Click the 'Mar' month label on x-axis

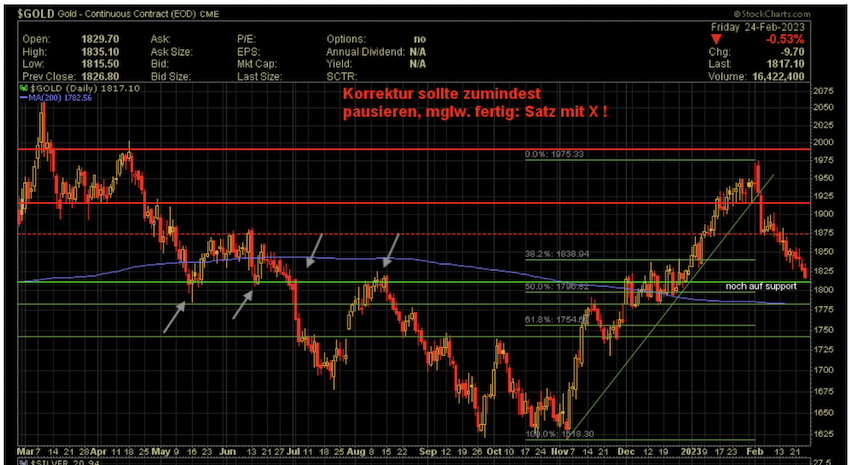tap(24, 451)
